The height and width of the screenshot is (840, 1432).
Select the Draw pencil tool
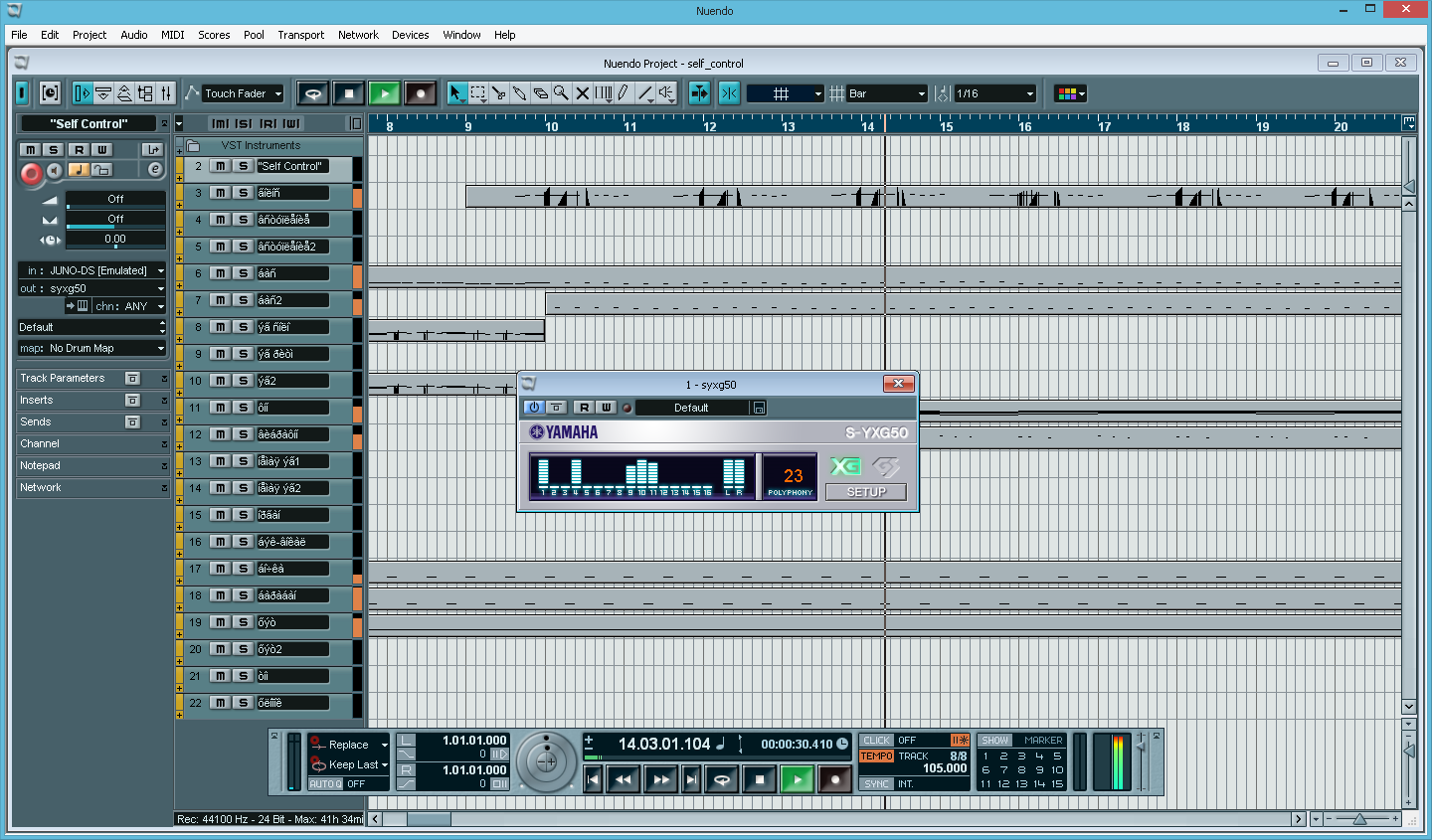624,93
